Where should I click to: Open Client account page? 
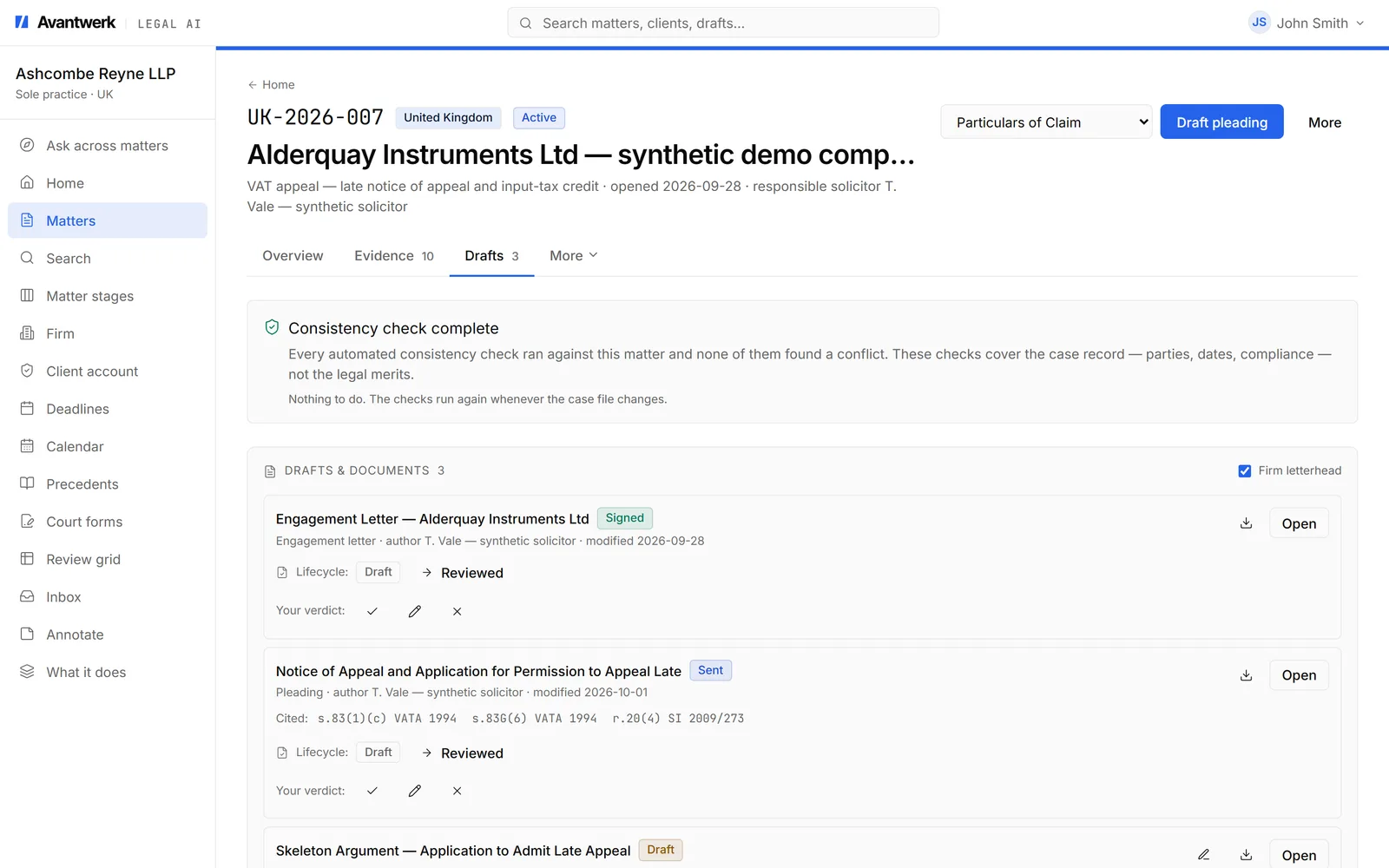[108, 372]
